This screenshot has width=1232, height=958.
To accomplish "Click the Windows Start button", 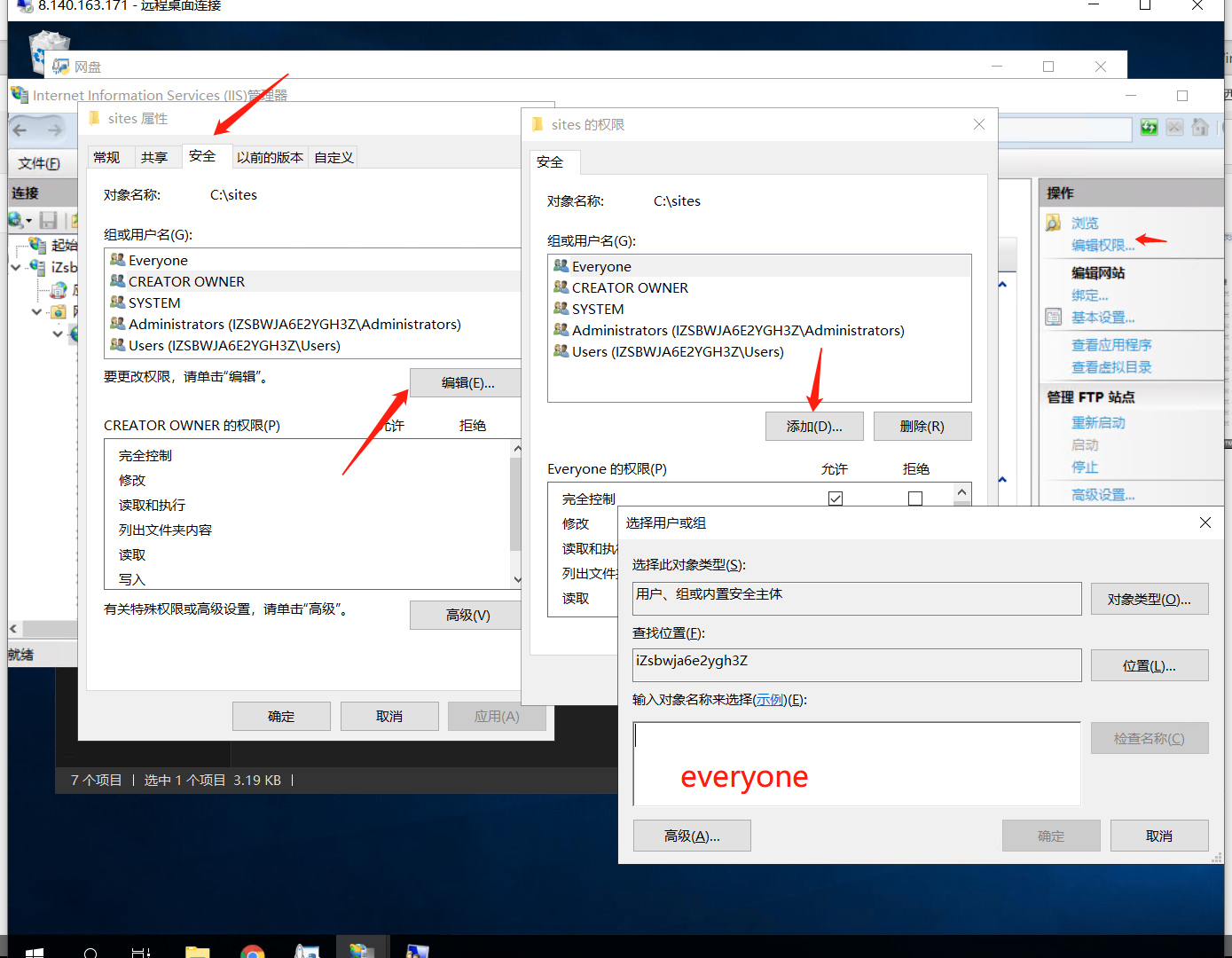I will point(35,953).
